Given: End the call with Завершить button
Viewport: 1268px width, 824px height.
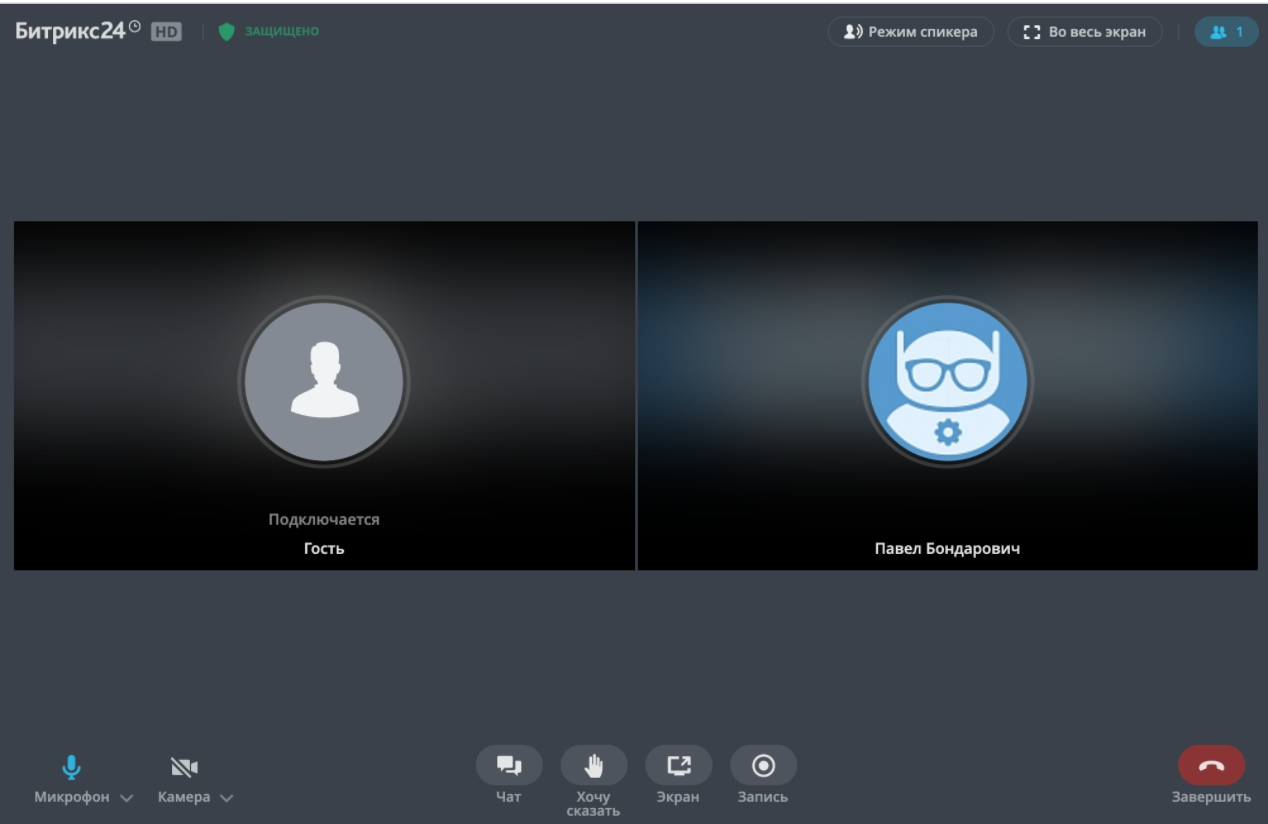Looking at the screenshot, I should [1212, 766].
